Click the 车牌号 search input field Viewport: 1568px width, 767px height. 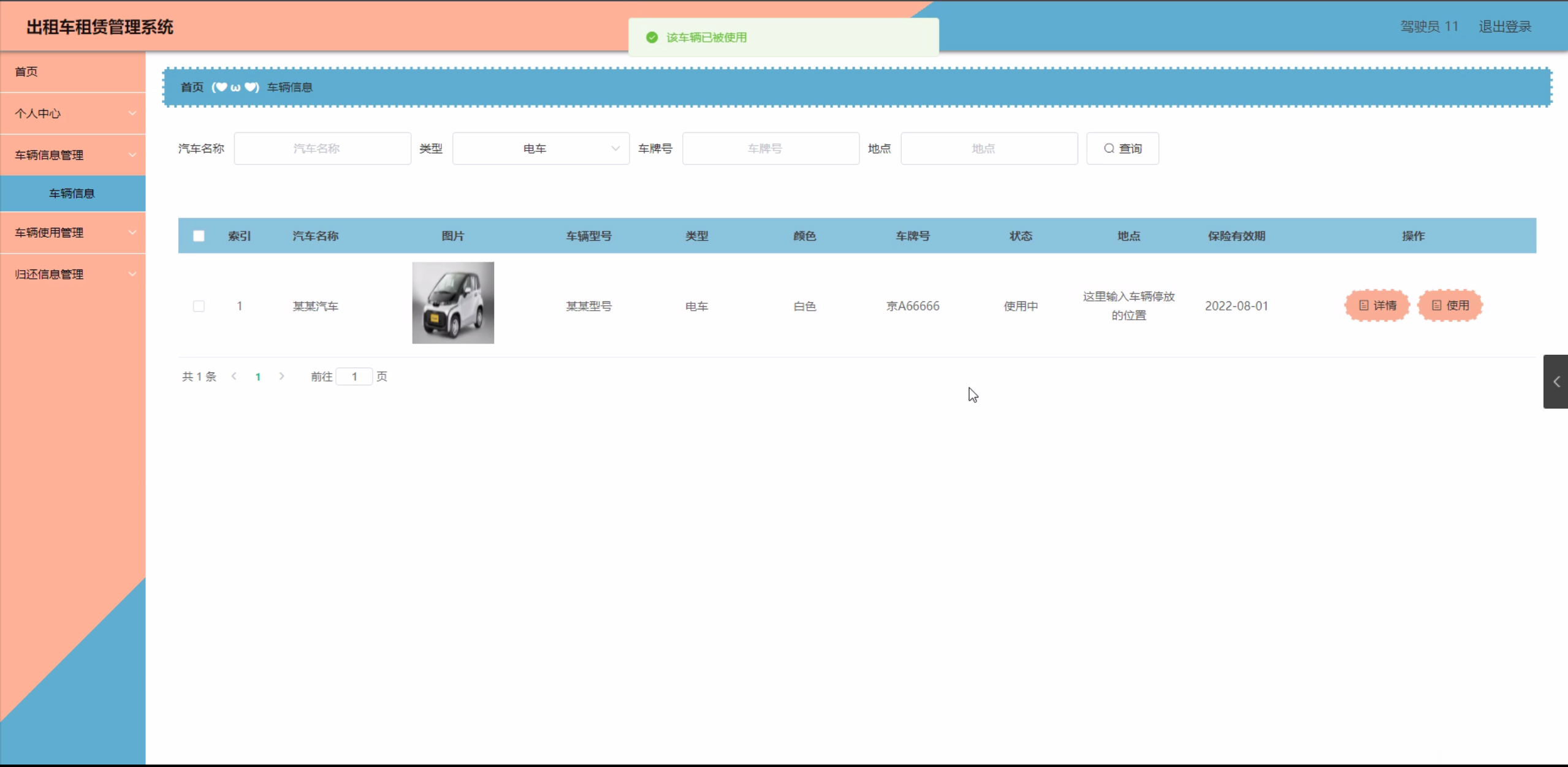pos(771,148)
